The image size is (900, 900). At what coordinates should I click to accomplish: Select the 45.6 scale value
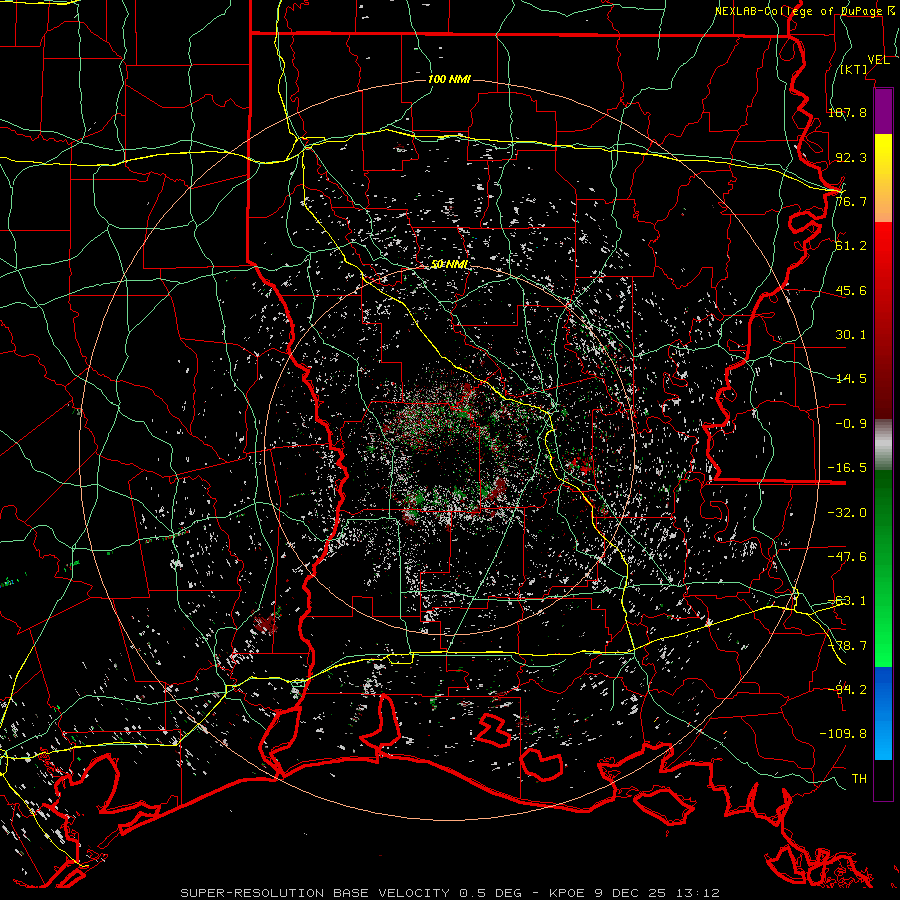coord(851,290)
